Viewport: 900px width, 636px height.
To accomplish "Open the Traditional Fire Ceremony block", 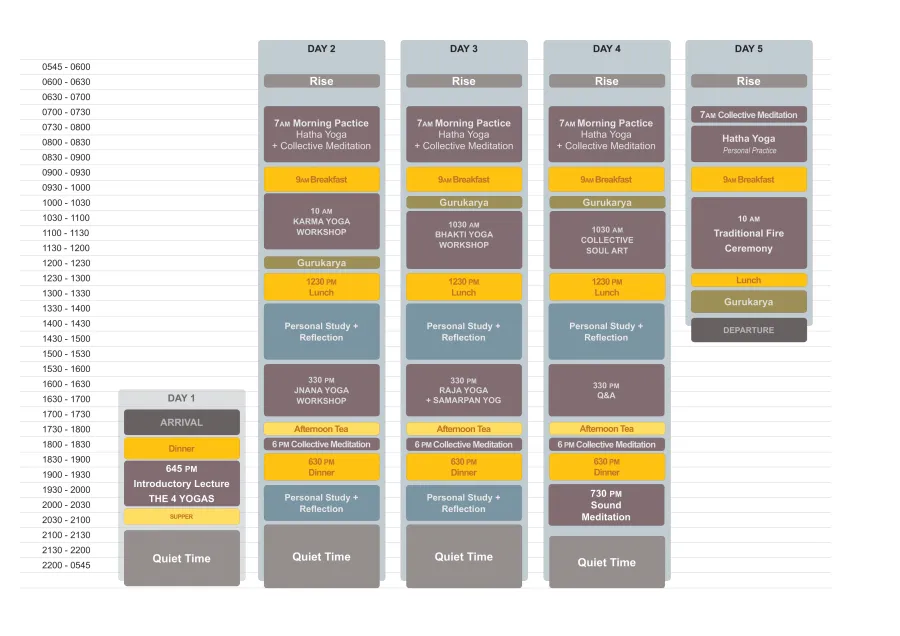I will 748,233.
